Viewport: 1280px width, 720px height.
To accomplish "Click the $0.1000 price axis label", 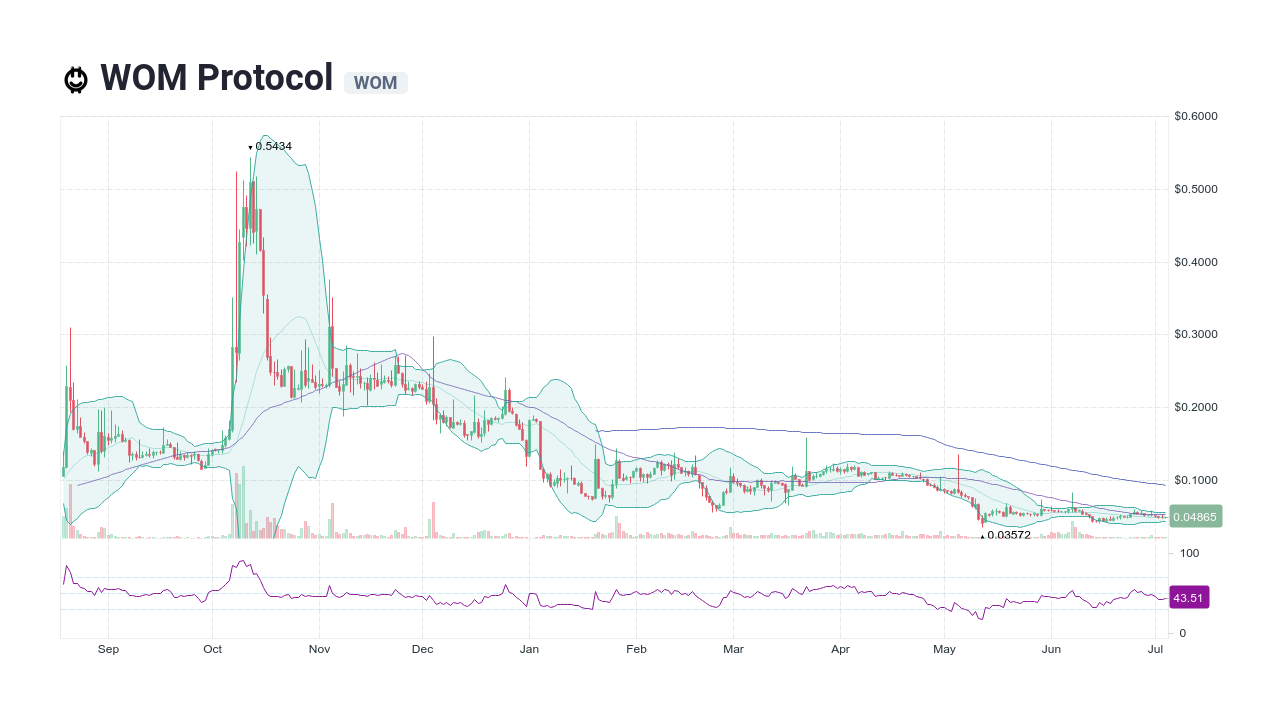I will coord(1196,480).
